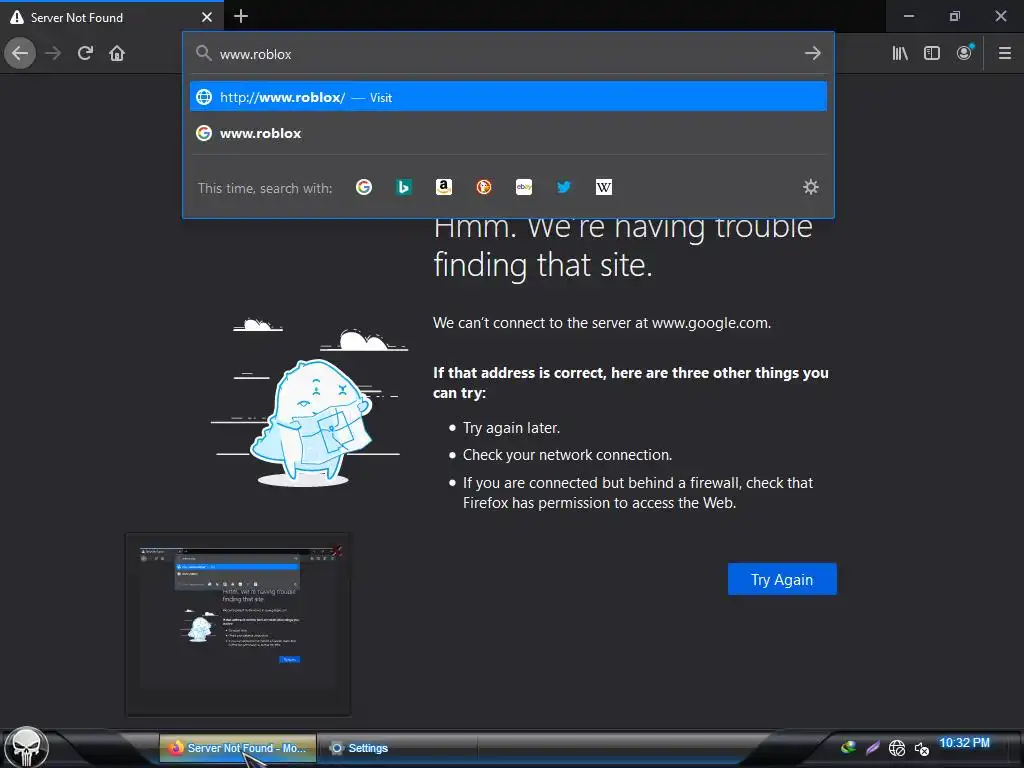Open the skull Start button
The width and height of the screenshot is (1024, 768).
pos(26,747)
